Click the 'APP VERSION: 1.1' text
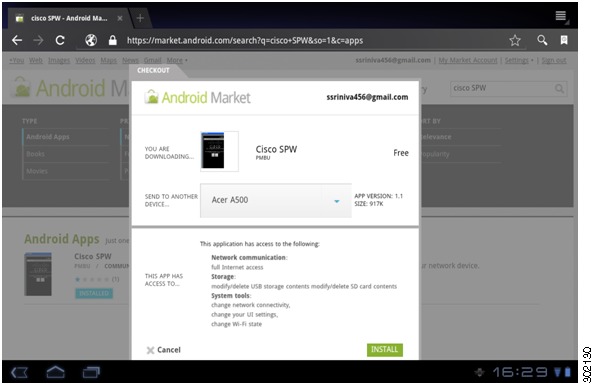The width and height of the screenshot is (593, 386). pyautogui.click(x=379, y=196)
